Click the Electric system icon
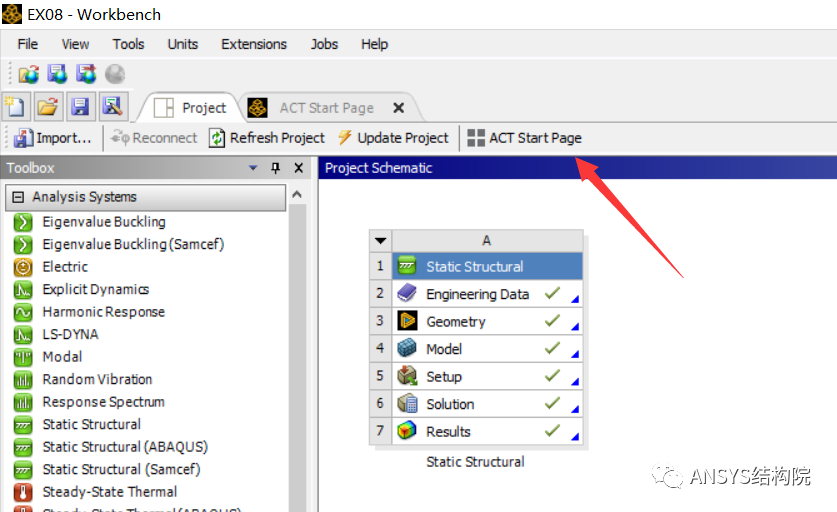The width and height of the screenshot is (837, 512). tap(23, 267)
